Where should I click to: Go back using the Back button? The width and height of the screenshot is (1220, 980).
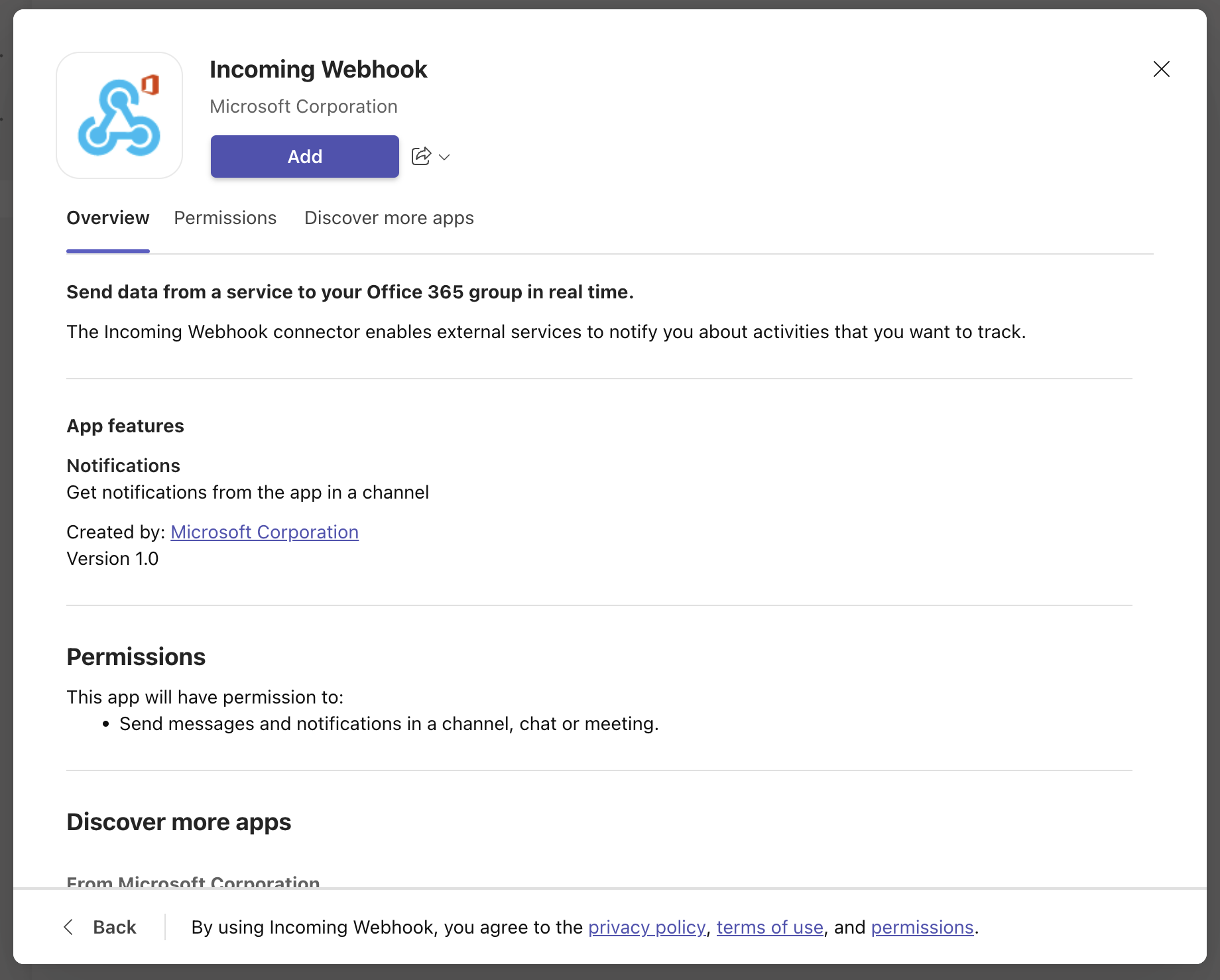pos(100,927)
